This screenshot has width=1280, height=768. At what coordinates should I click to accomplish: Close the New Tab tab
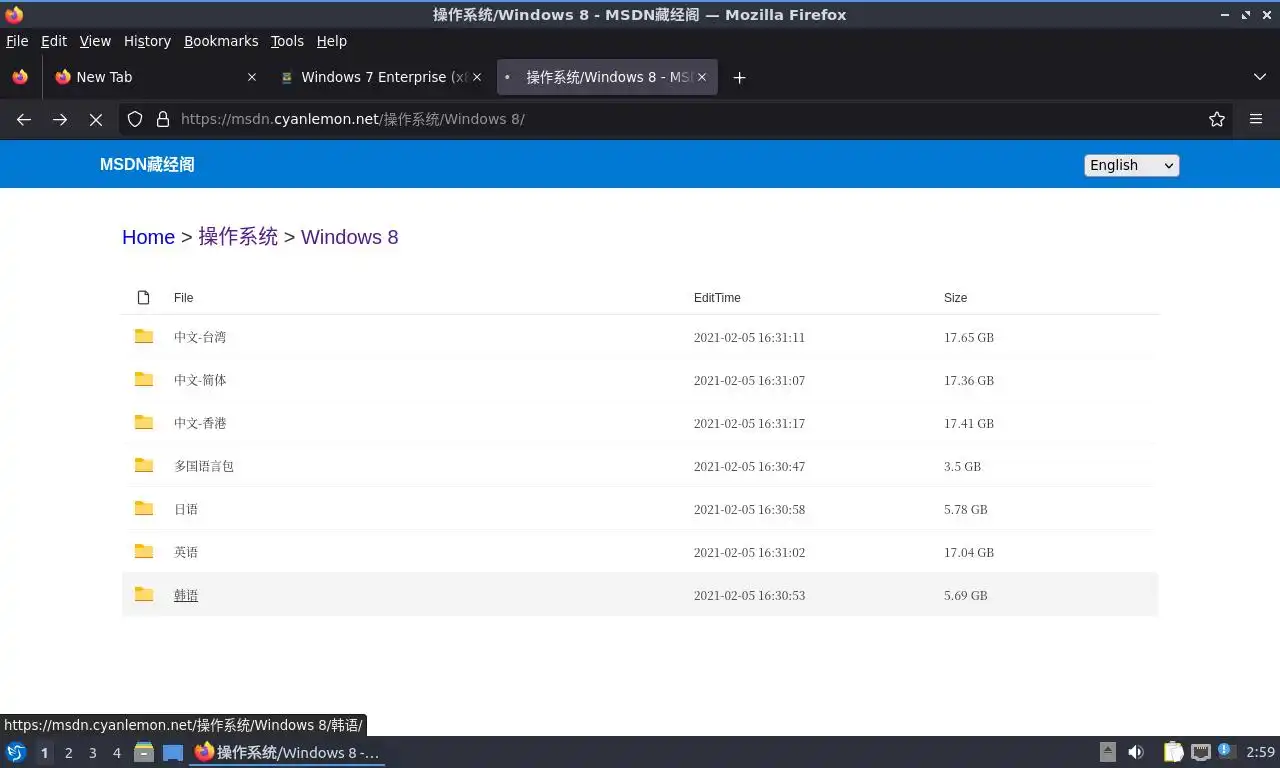point(251,77)
